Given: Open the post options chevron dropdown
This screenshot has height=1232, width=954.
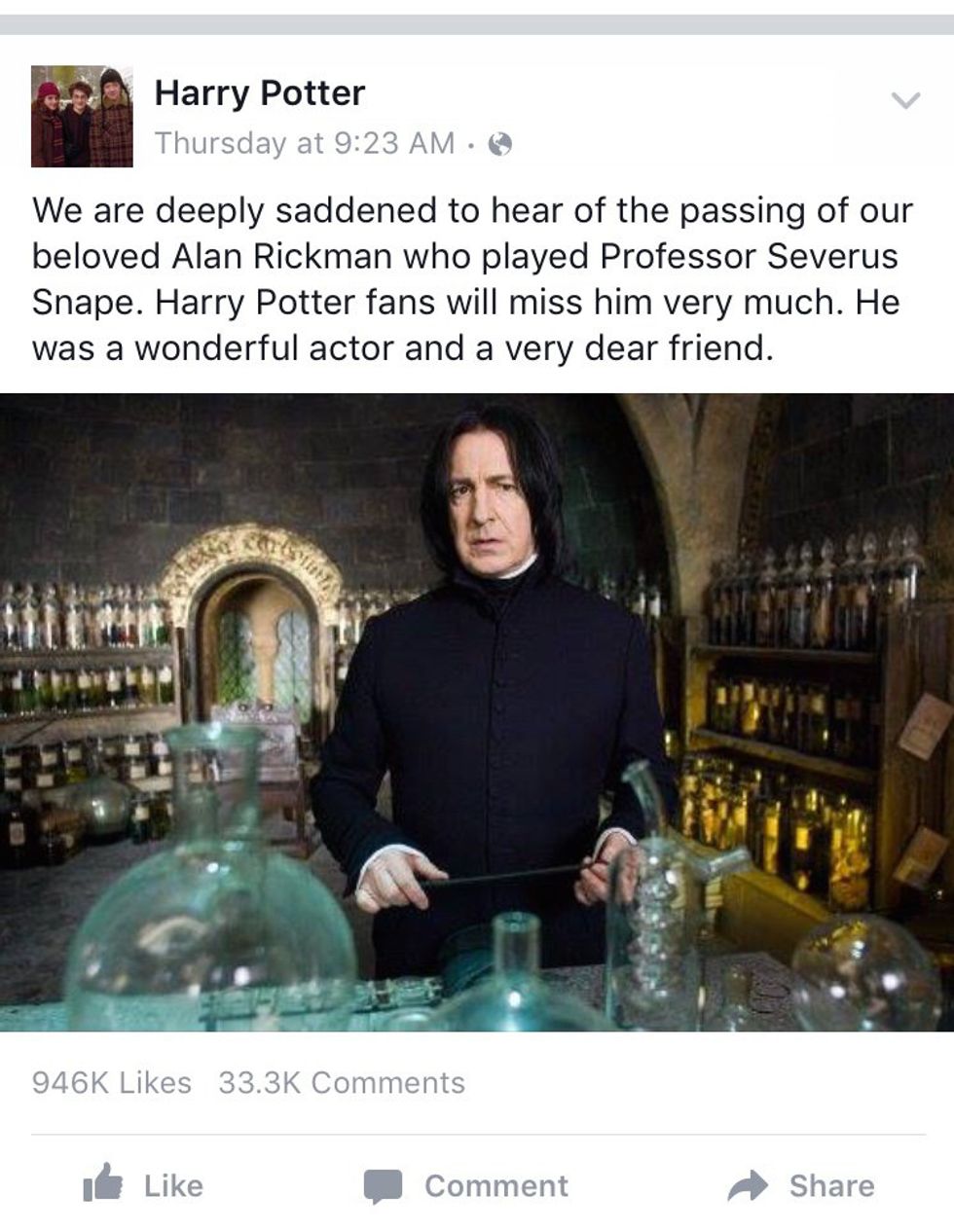Looking at the screenshot, I should tap(905, 100).
